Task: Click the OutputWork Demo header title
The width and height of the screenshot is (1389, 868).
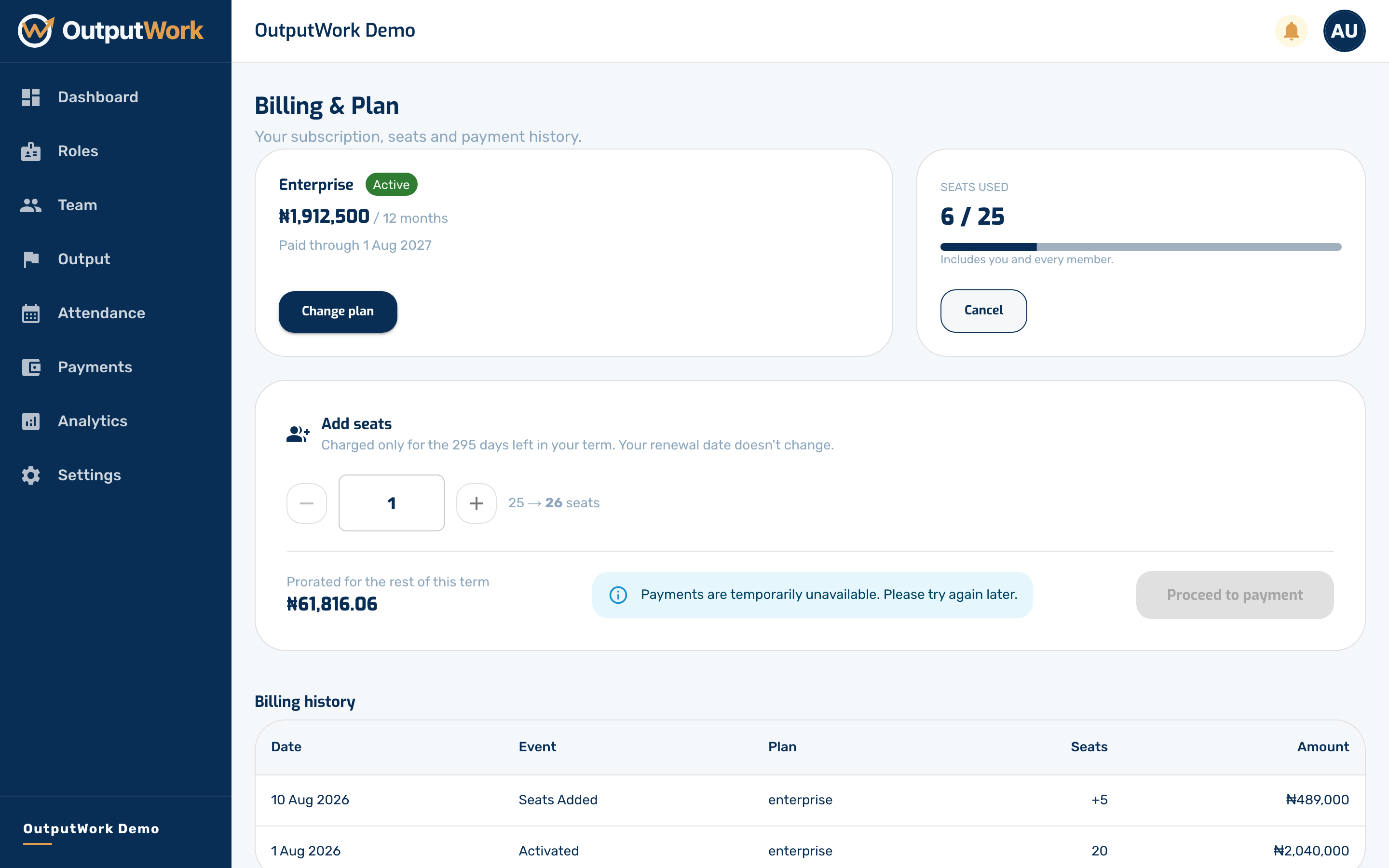Action: point(335,30)
